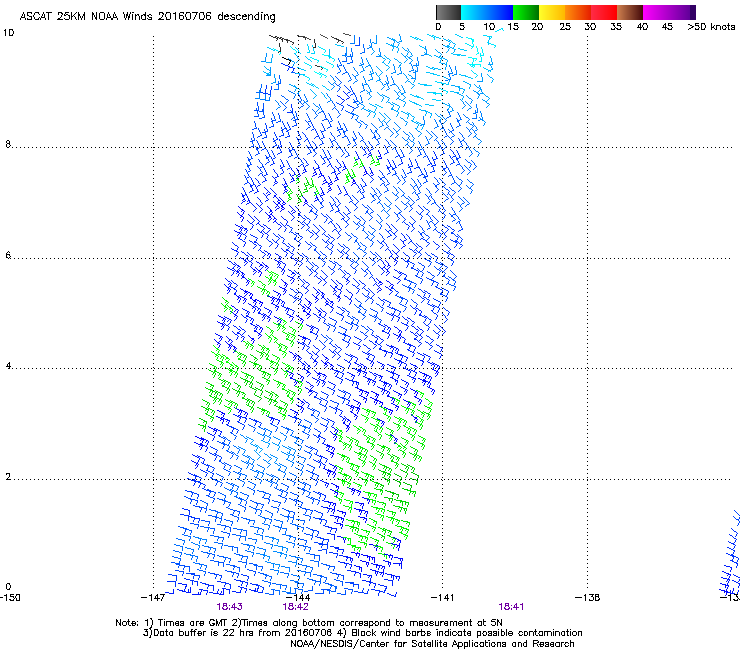Click the longitude axis label -144
Viewport: 740px width, 650px height.
click(298, 598)
